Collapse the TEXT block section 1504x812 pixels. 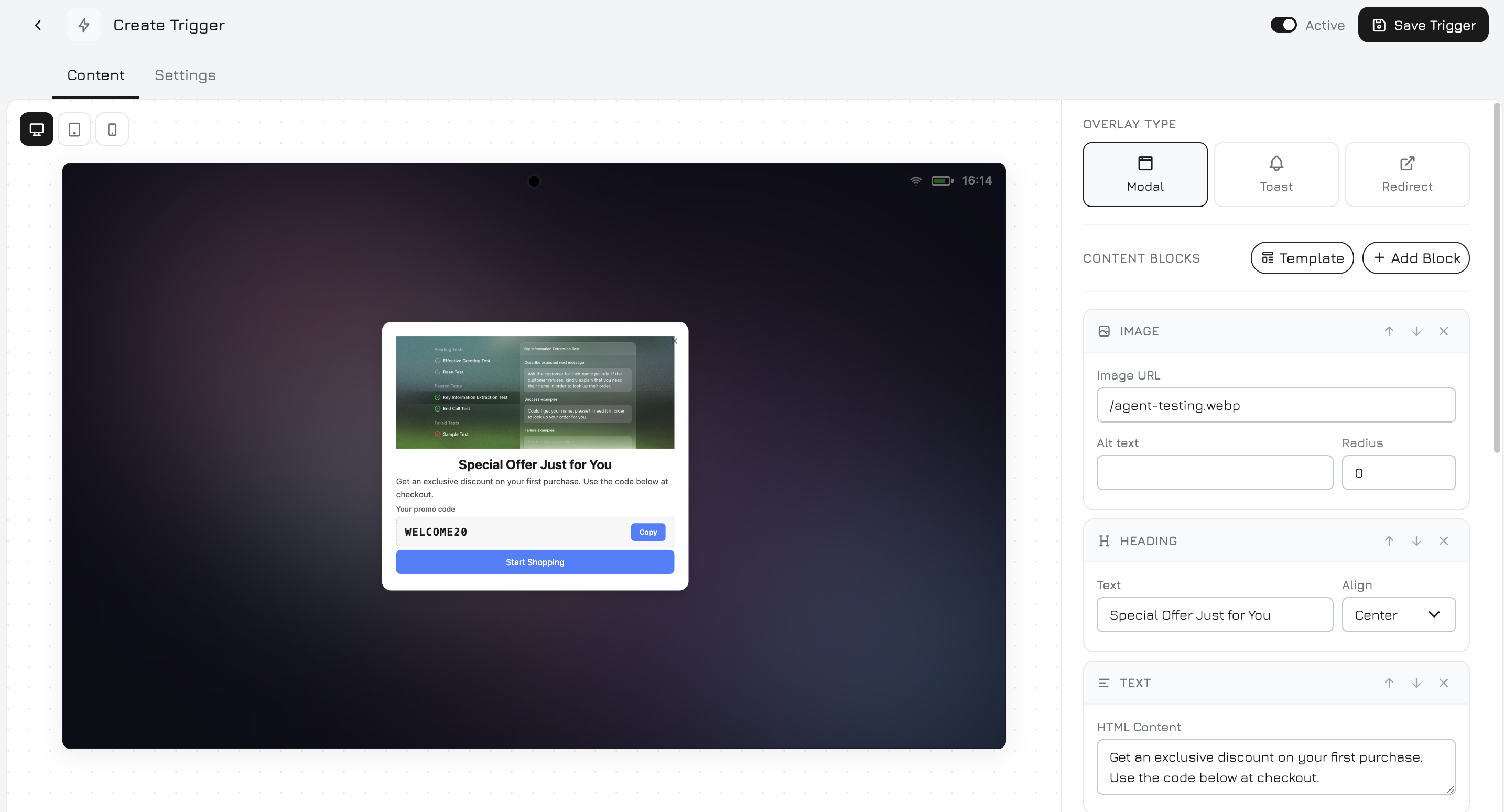pos(1135,683)
